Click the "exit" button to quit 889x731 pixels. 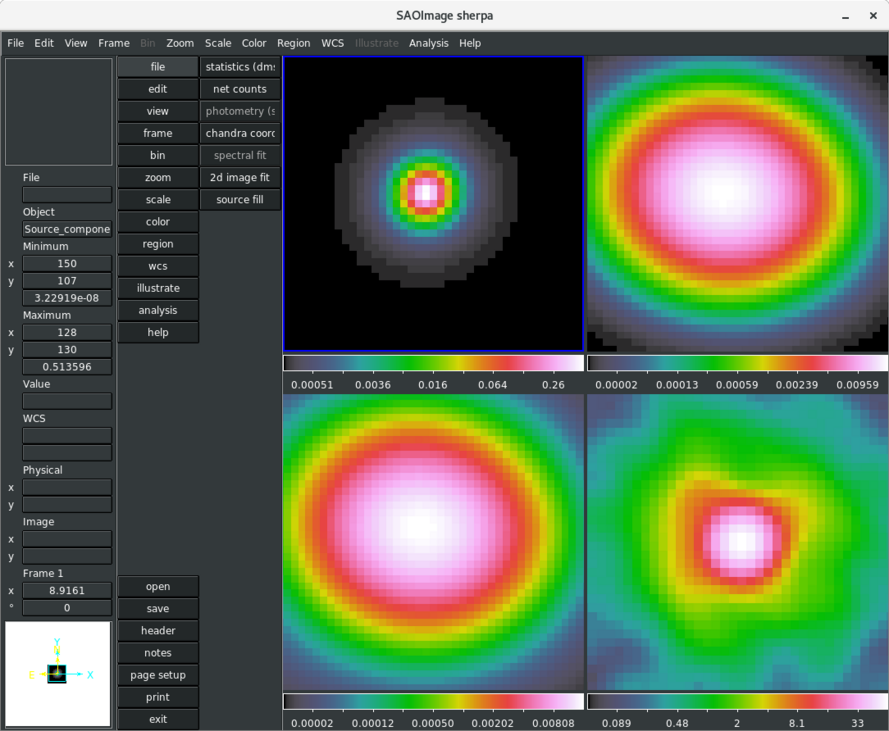[x=157, y=718]
